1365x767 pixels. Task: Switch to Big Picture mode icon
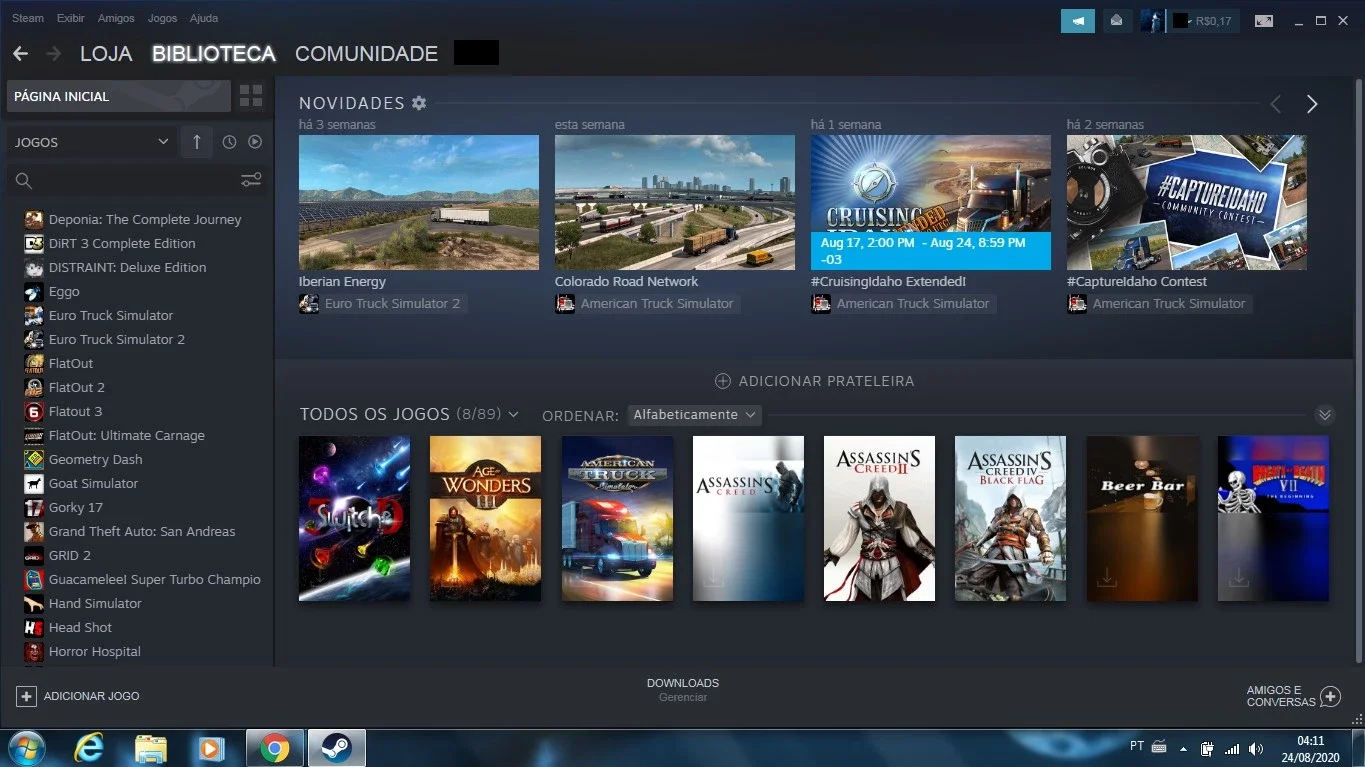coord(1264,20)
